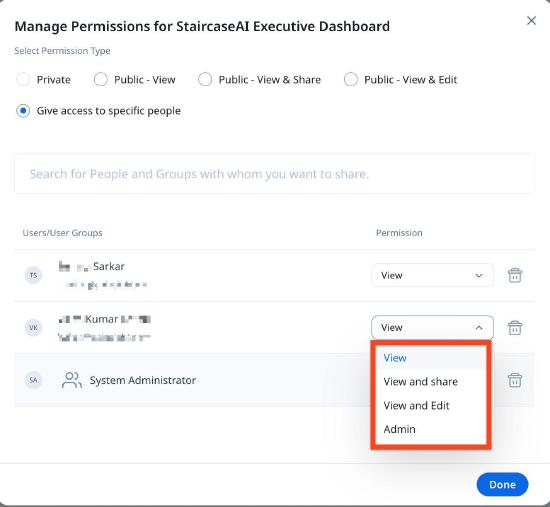
Task: Click the SA avatar icon
Action: coord(33,380)
